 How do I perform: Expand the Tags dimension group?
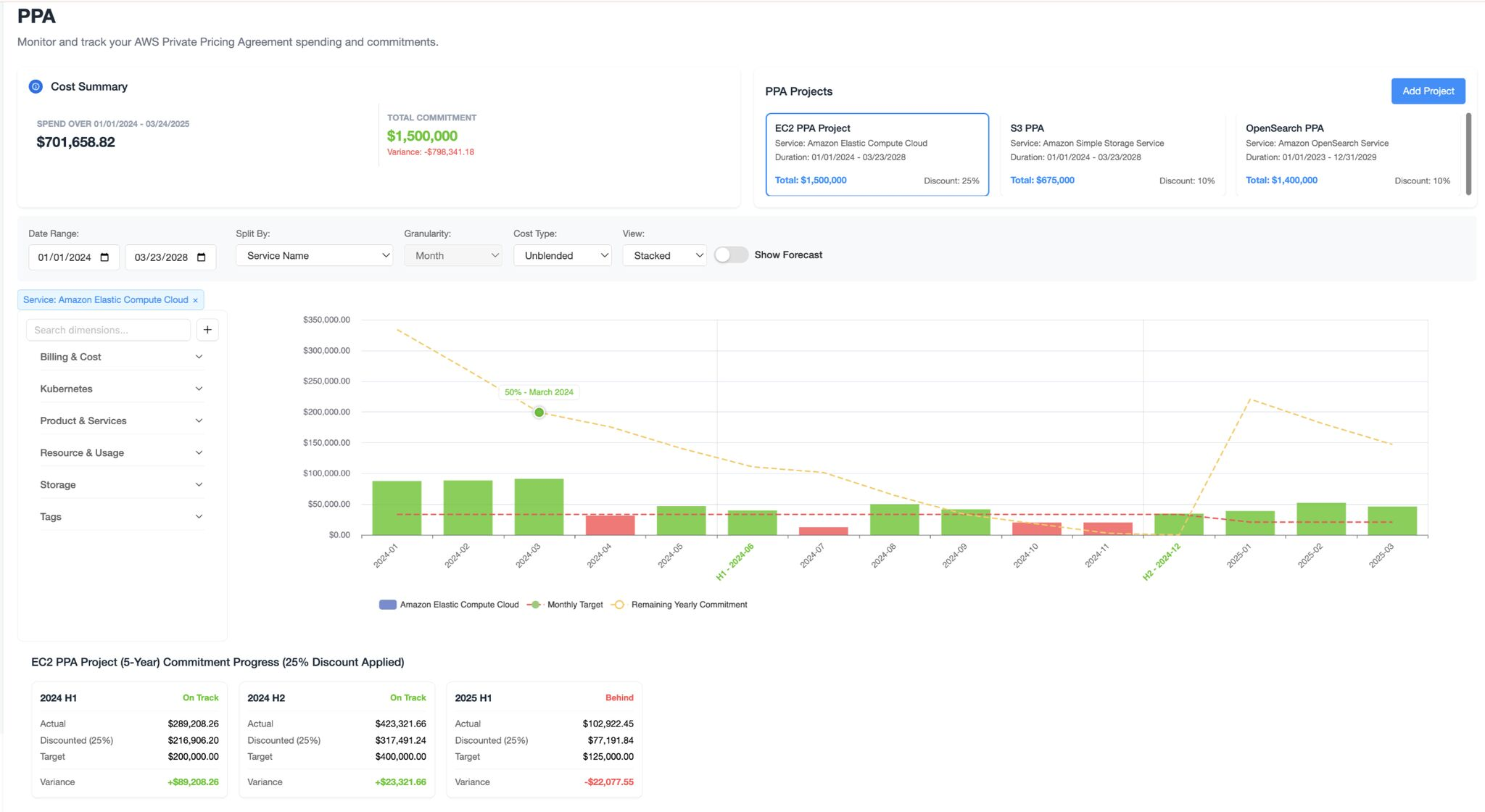[x=121, y=516]
